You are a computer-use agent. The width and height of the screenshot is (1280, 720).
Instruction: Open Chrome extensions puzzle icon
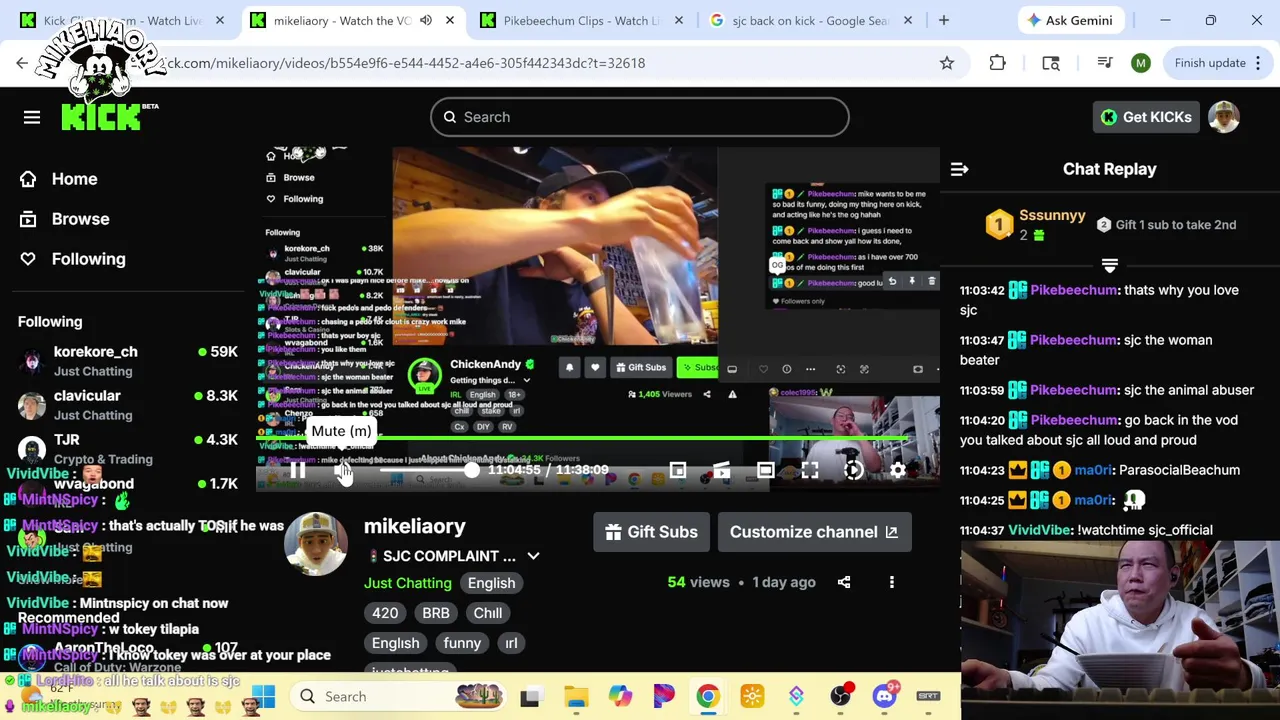(997, 63)
